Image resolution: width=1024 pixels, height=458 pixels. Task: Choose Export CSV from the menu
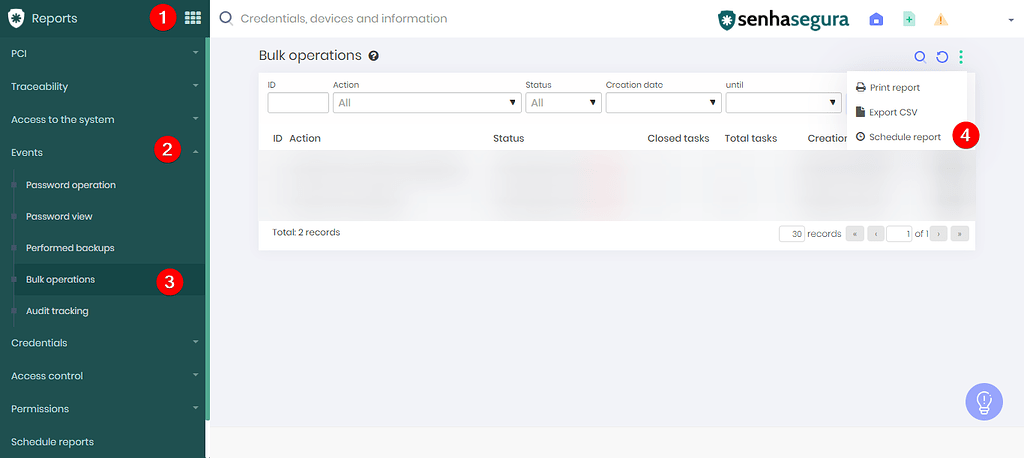(x=892, y=112)
